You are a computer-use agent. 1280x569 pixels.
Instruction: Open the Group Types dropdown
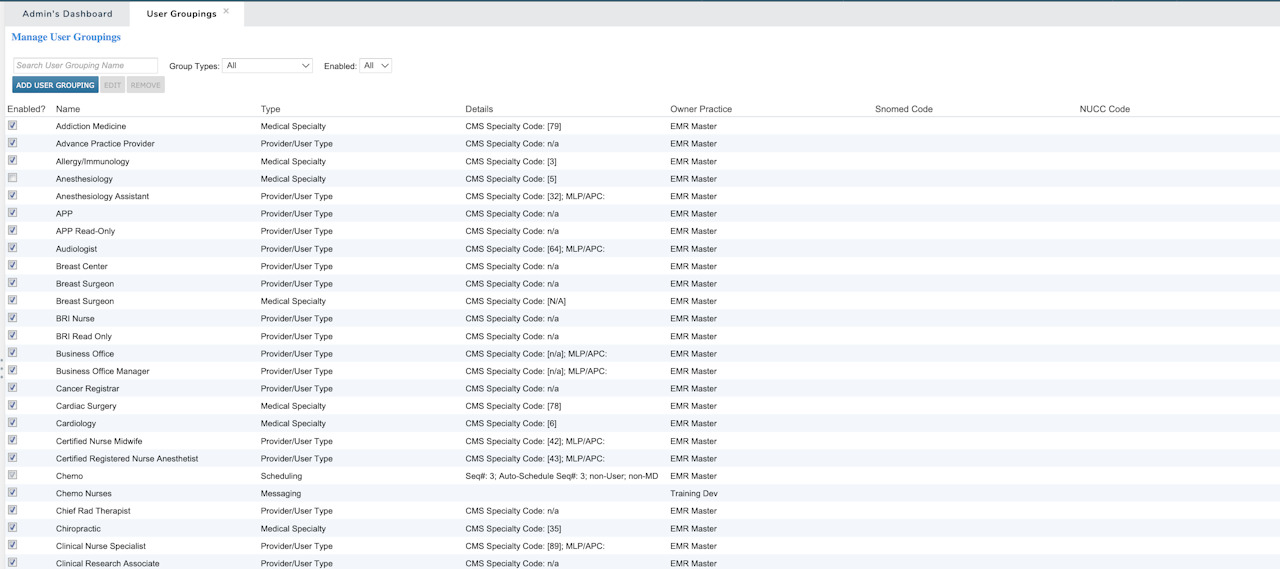267,66
